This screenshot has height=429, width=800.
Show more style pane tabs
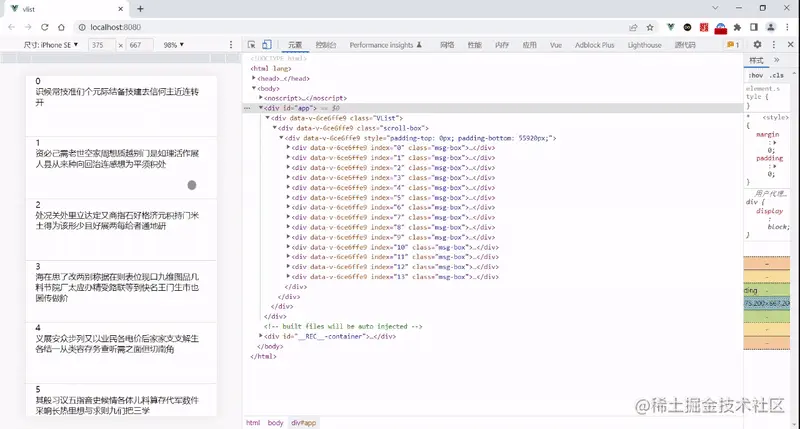click(777, 60)
